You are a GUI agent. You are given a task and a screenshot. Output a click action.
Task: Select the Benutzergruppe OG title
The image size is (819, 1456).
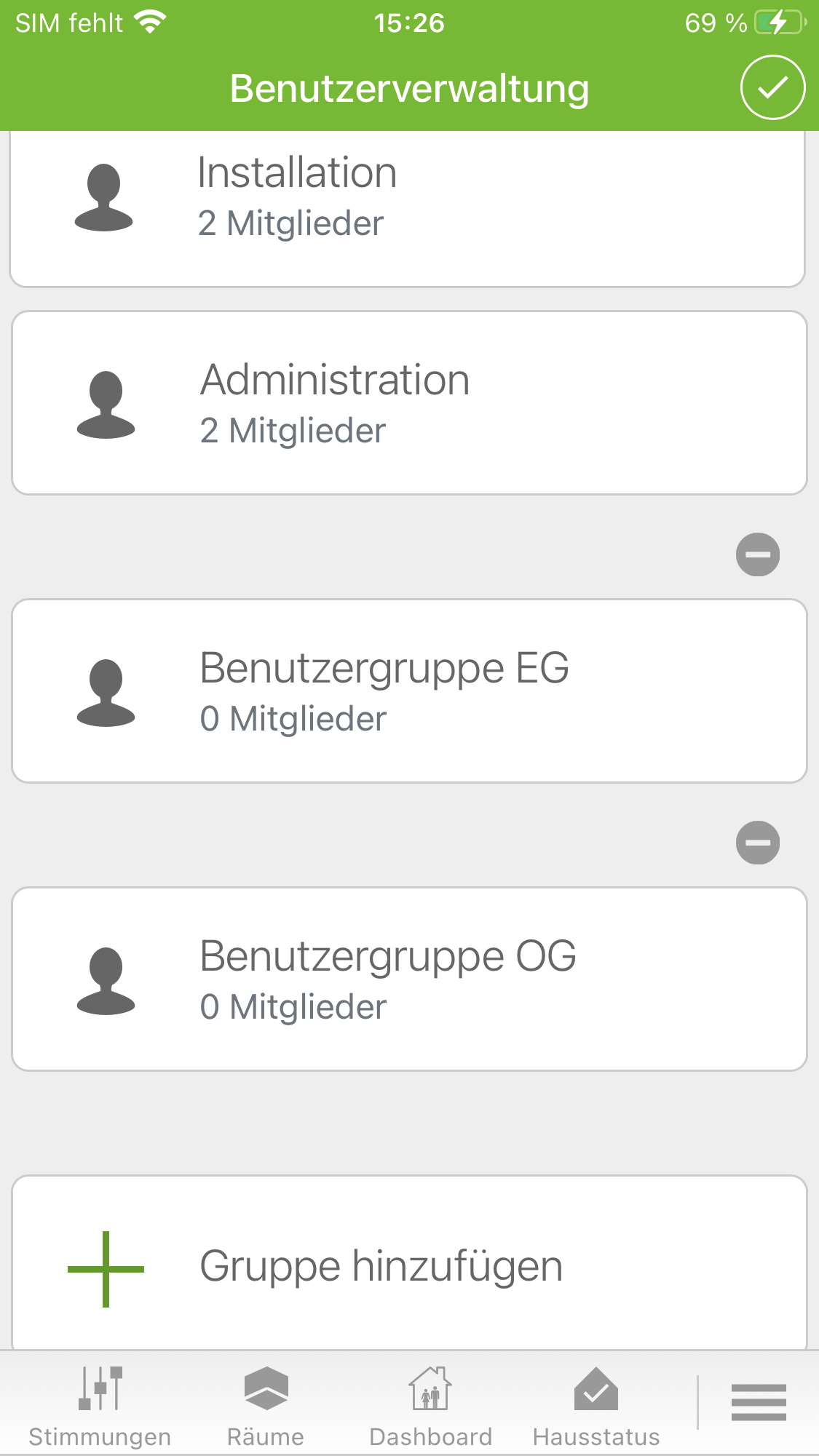pyautogui.click(x=388, y=956)
